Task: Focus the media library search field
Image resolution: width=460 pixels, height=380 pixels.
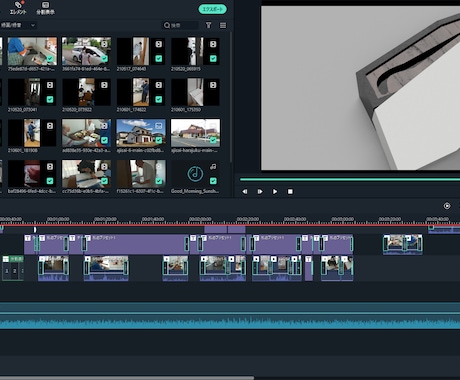Action: point(180,25)
